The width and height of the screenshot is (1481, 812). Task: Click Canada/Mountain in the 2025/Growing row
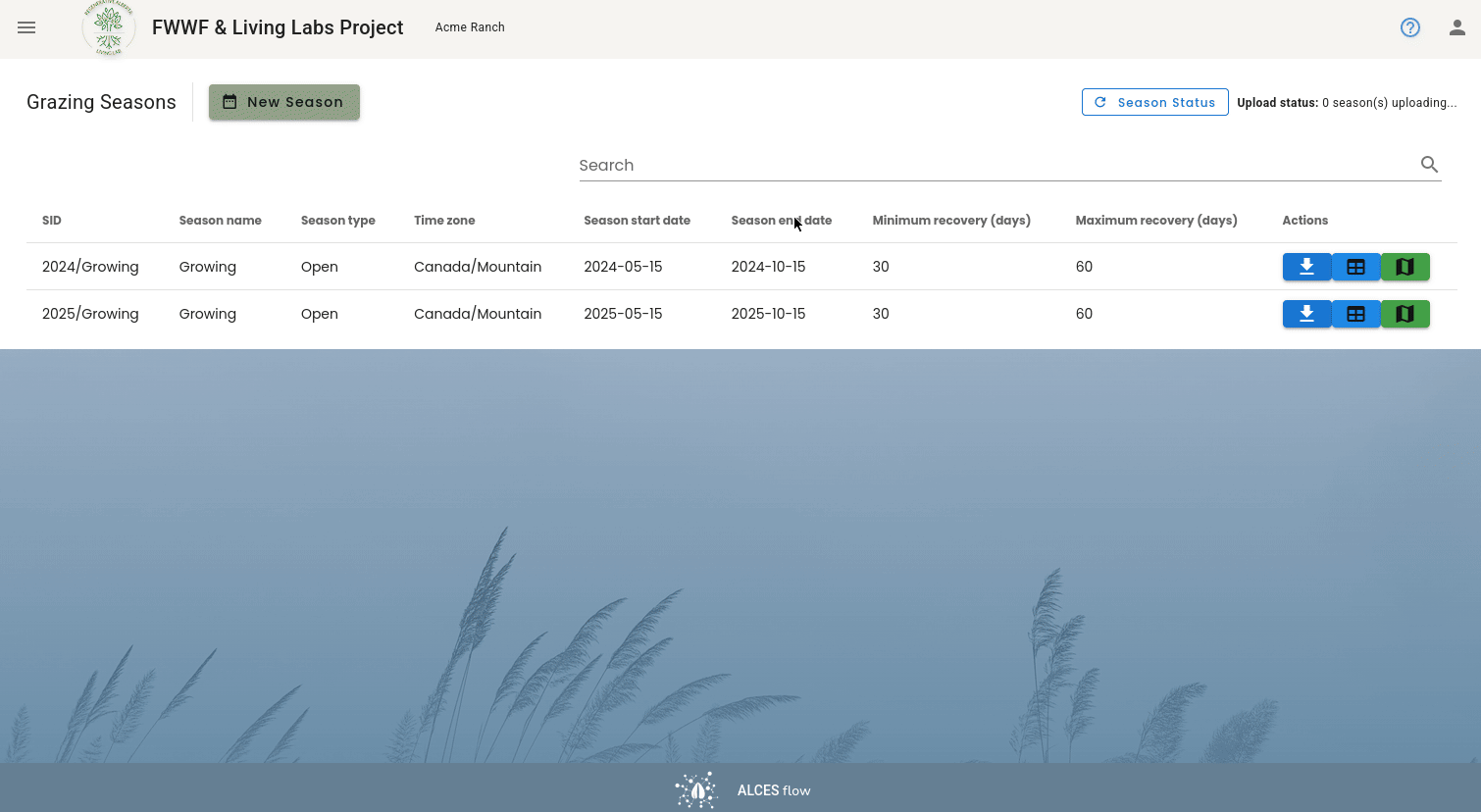(478, 314)
